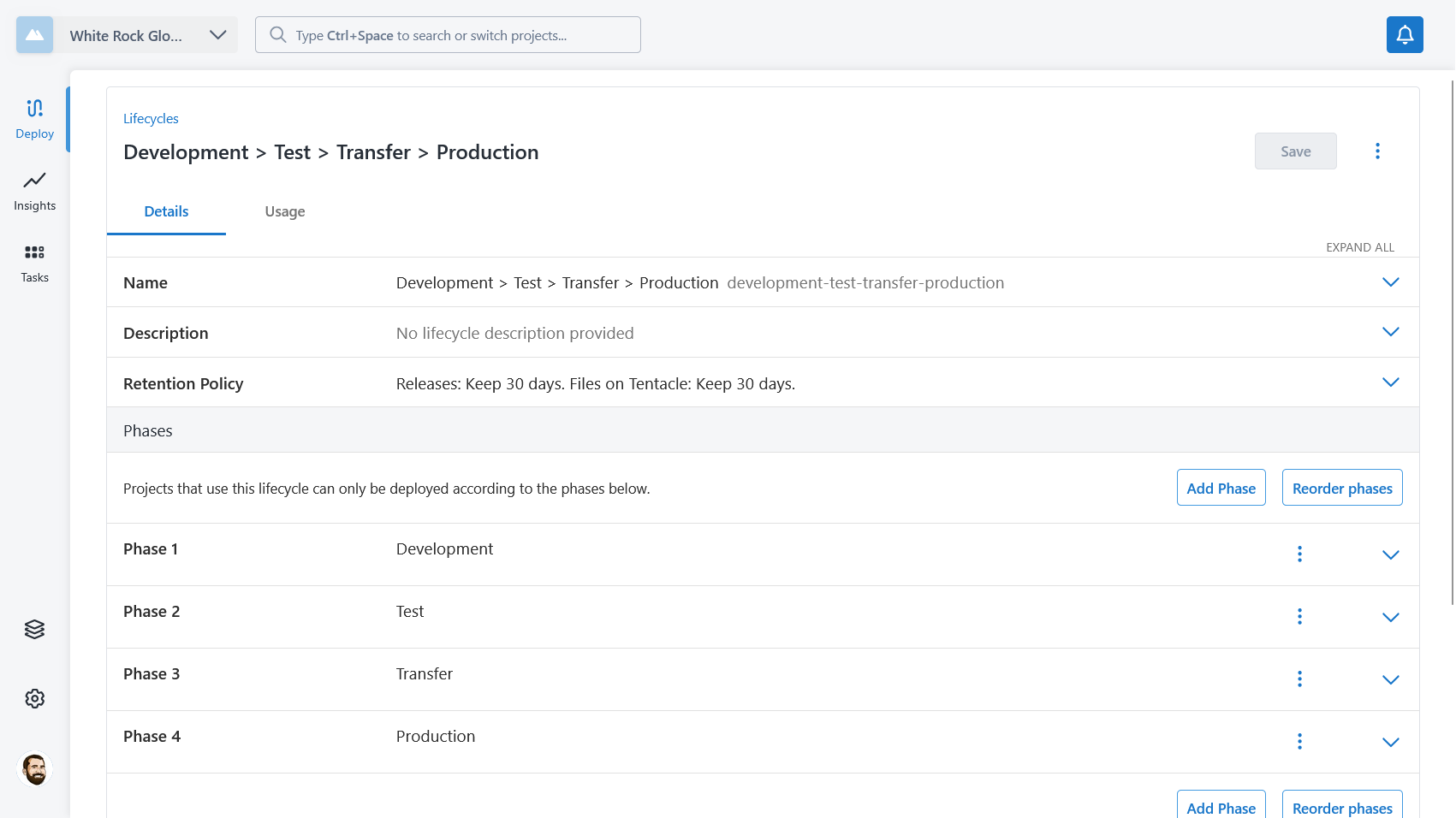This screenshot has height=818, width=1456.
Task: Open the user profile avatar
Action: (x=34, y=769)
